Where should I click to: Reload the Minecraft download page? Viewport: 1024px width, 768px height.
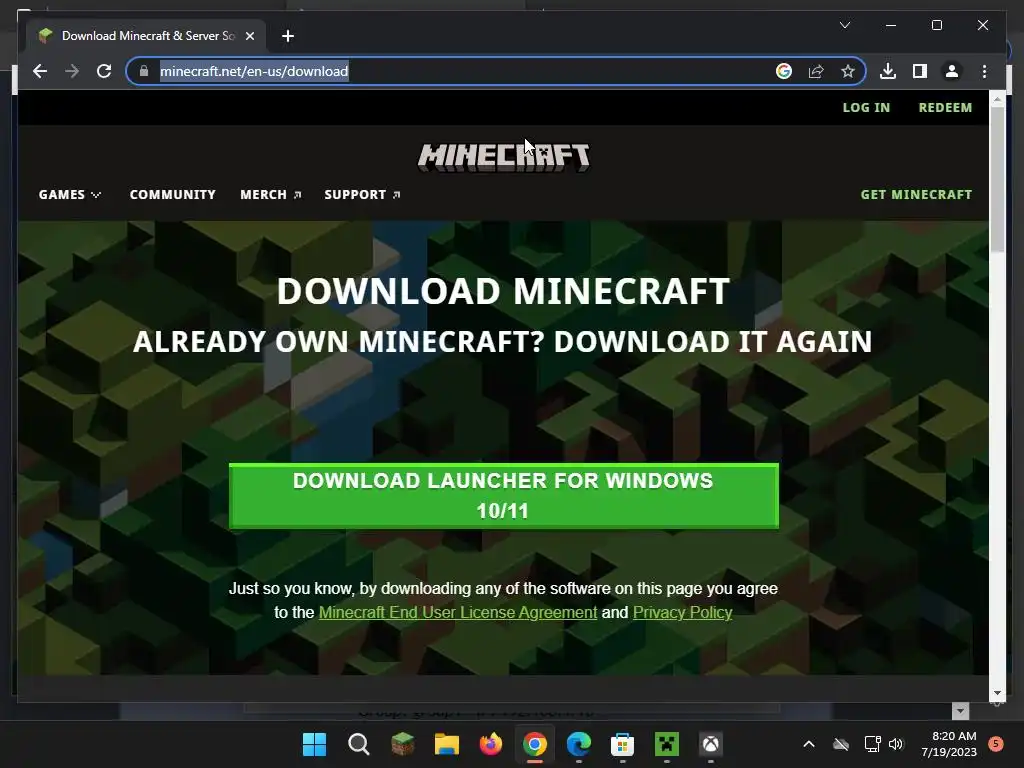click(104, 71)
